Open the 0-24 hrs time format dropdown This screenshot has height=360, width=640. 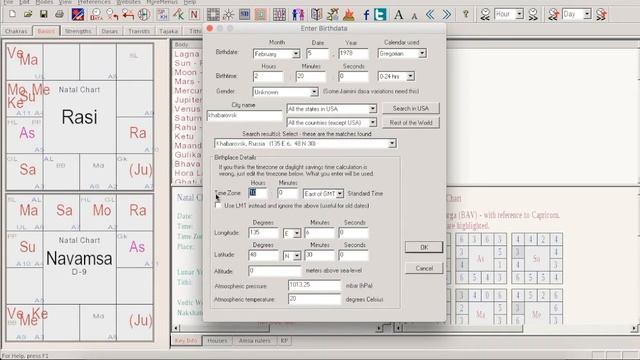pos(410,76)
